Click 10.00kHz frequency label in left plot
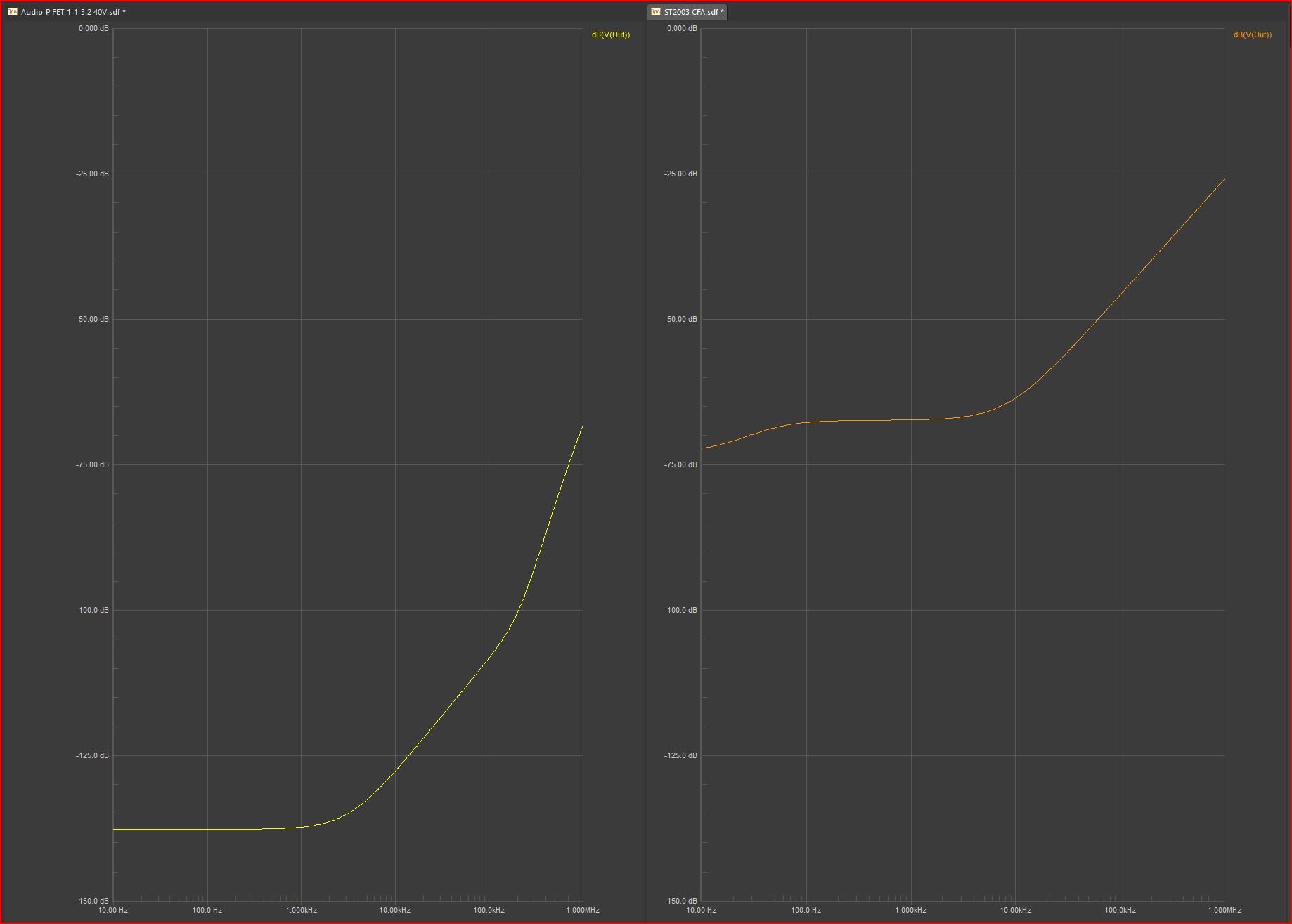Image resolution: width=1292 pixels, height=924 pixels. click(x=395, y=910)
